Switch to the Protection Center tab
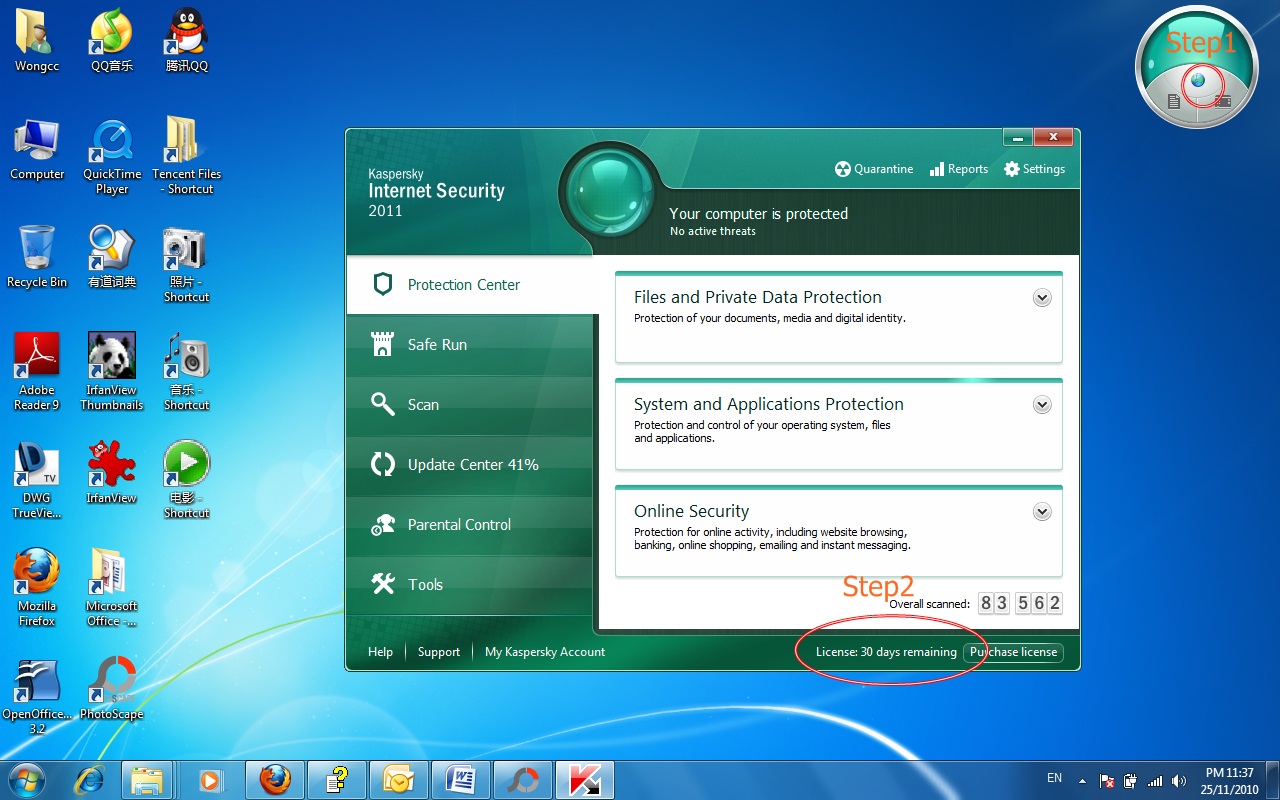 pos(470,285)
